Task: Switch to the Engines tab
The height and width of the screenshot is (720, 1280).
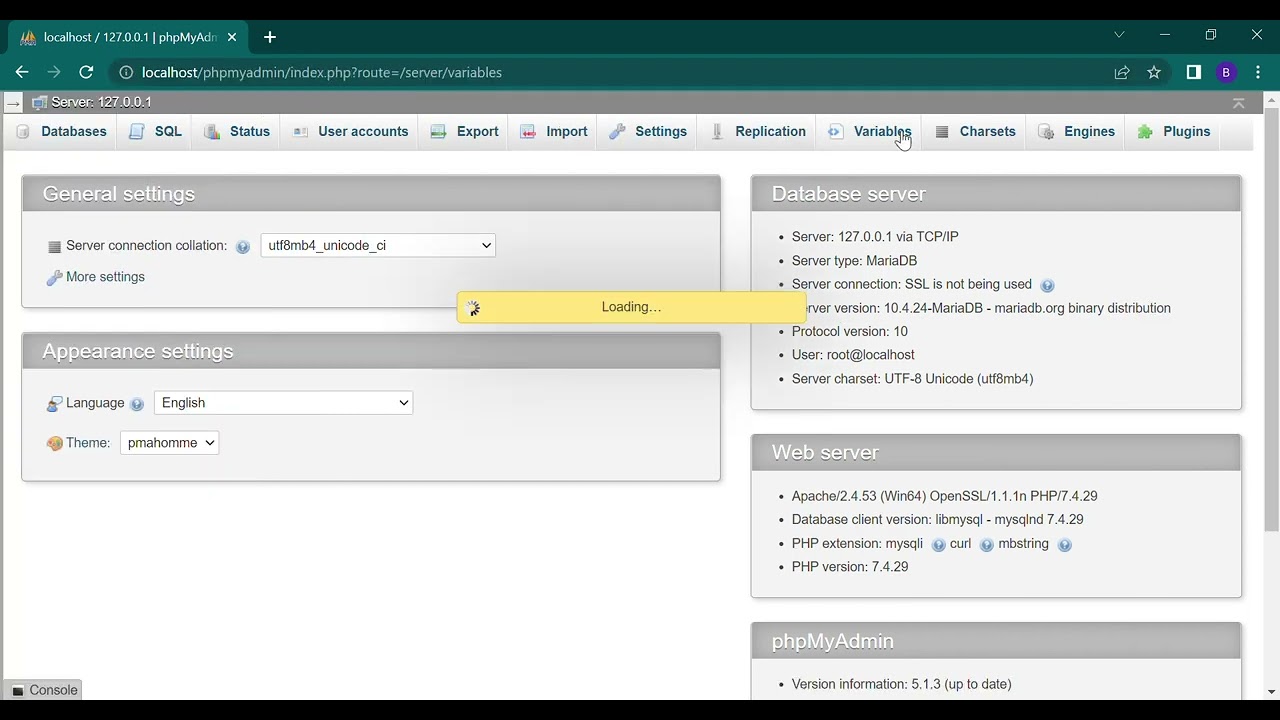Action: pyautogui.click(x=1077, y=132)
